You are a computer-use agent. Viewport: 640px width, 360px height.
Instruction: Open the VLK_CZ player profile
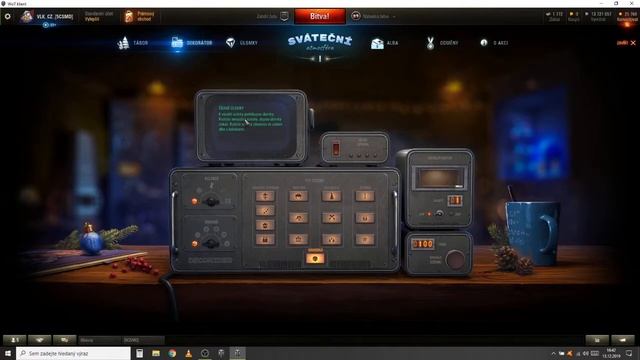click(x=48, y=17)
